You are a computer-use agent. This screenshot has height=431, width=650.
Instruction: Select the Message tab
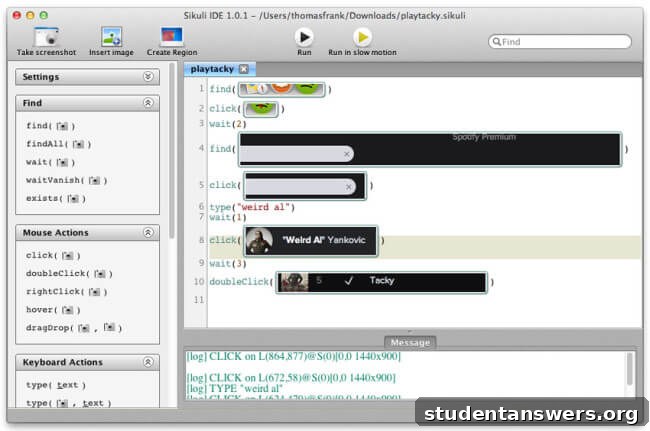coord(410,342)
